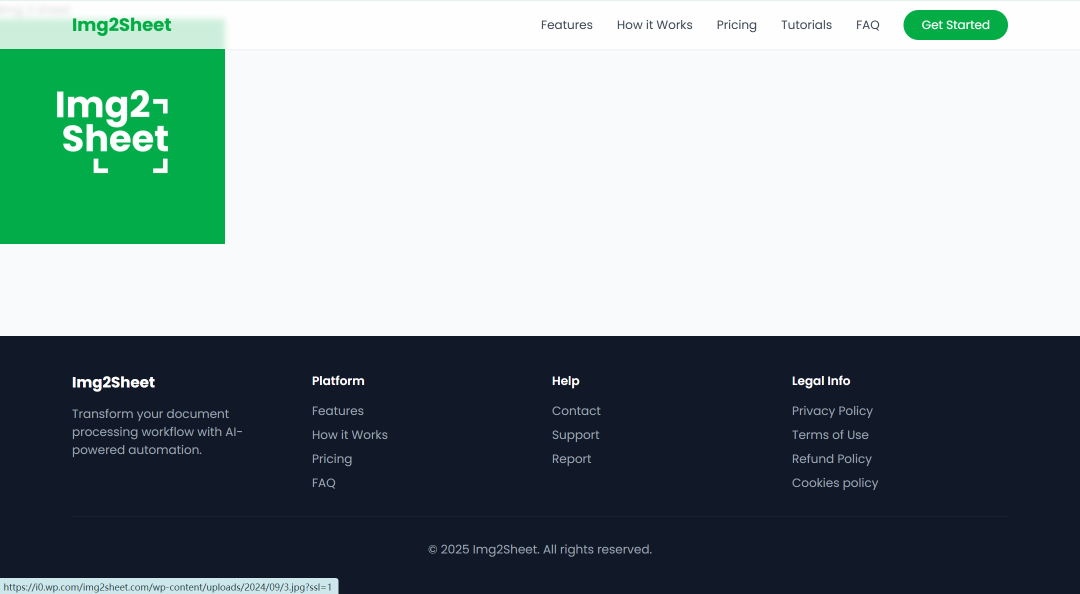Click the status bar image URL
Image resolution: width=1080 pixels, height=594 pixels.
pos(168,587)
